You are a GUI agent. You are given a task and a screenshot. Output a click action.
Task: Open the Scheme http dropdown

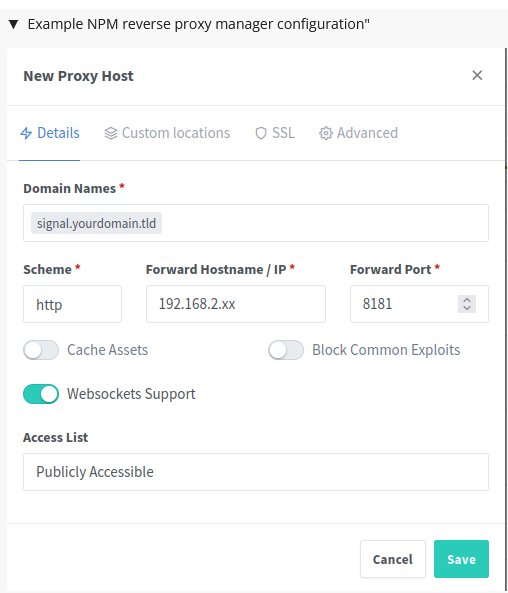point(72,304)
